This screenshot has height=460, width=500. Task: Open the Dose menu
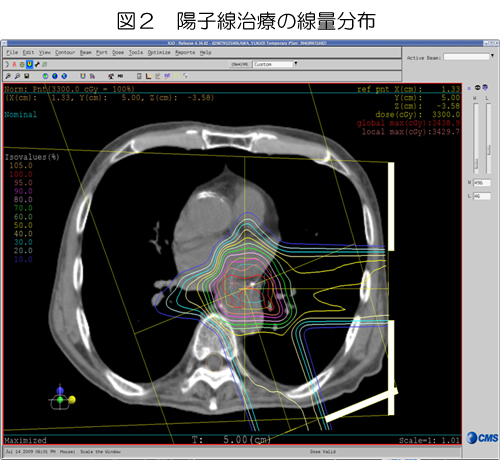118,52
